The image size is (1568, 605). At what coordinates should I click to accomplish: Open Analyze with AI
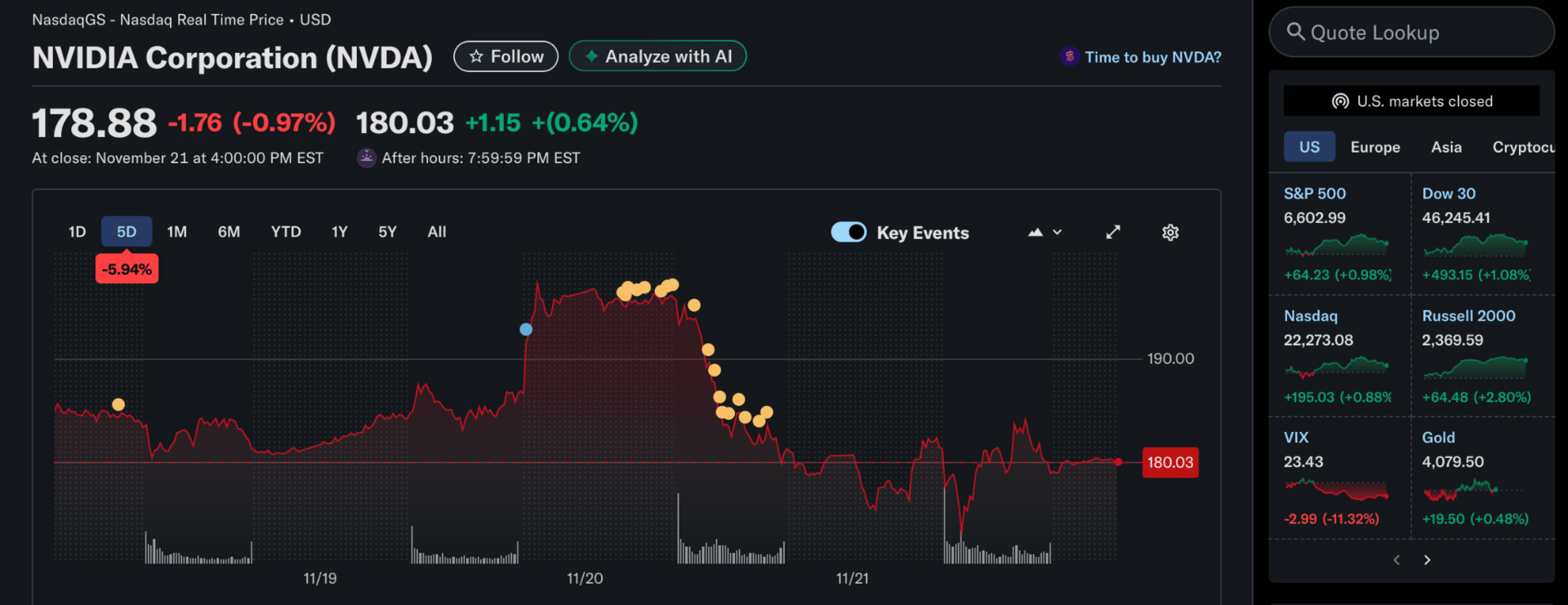[x=657, y=56]
